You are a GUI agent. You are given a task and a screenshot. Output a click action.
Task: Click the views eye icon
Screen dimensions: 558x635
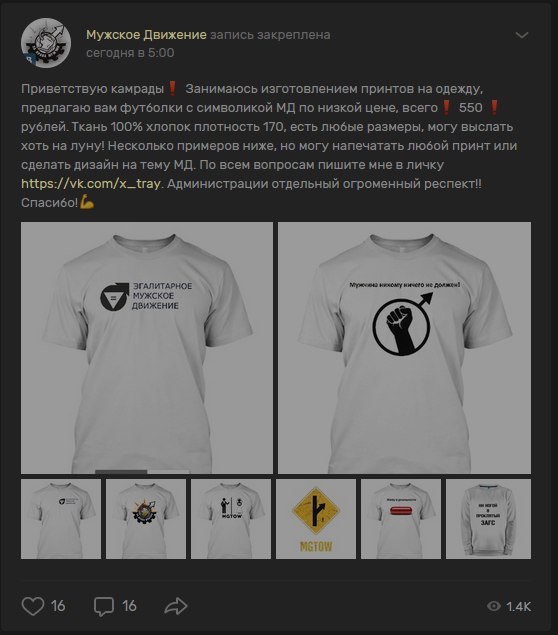pos(493,606)
